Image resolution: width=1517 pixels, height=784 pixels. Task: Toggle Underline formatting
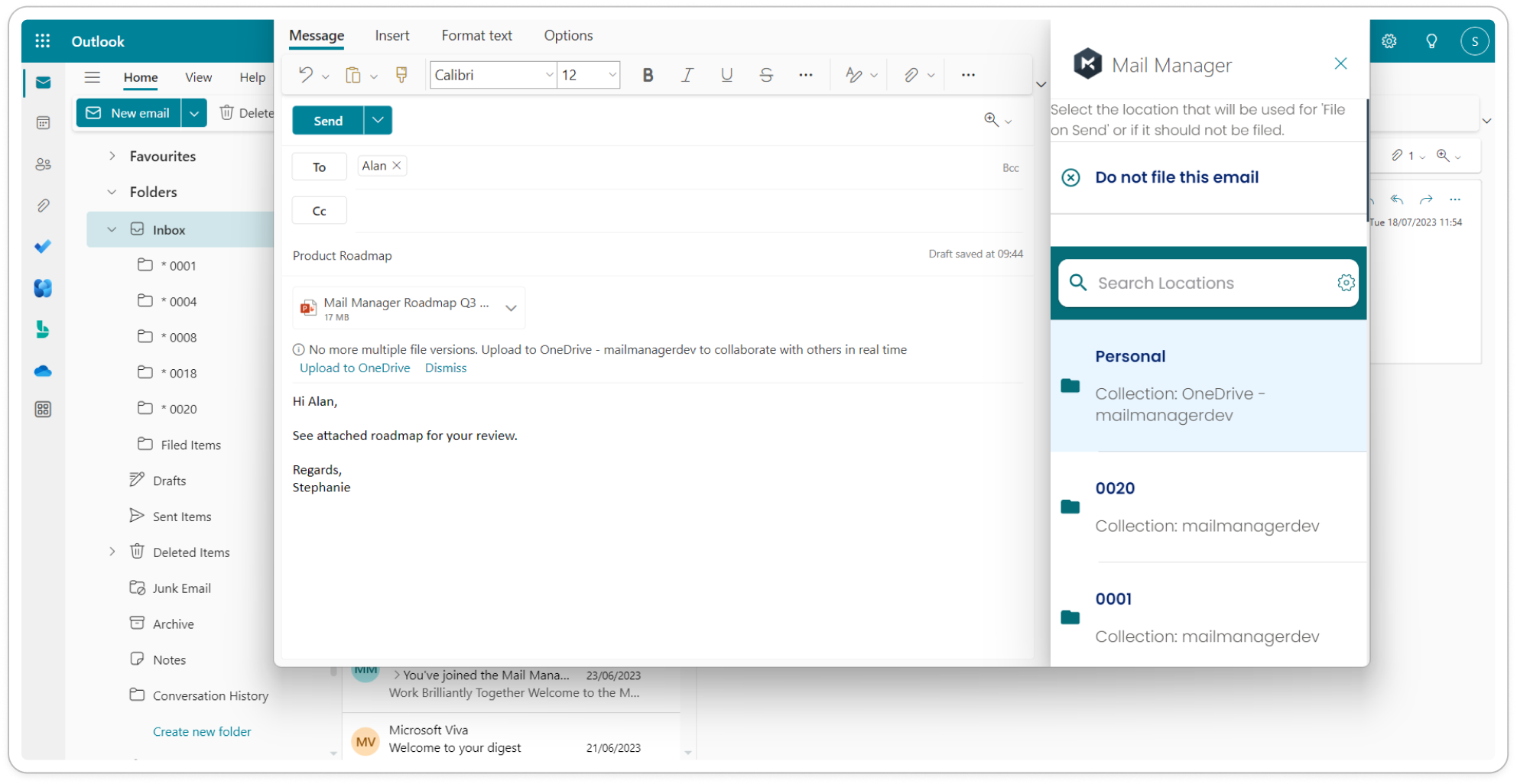click(x=726, y=75)
